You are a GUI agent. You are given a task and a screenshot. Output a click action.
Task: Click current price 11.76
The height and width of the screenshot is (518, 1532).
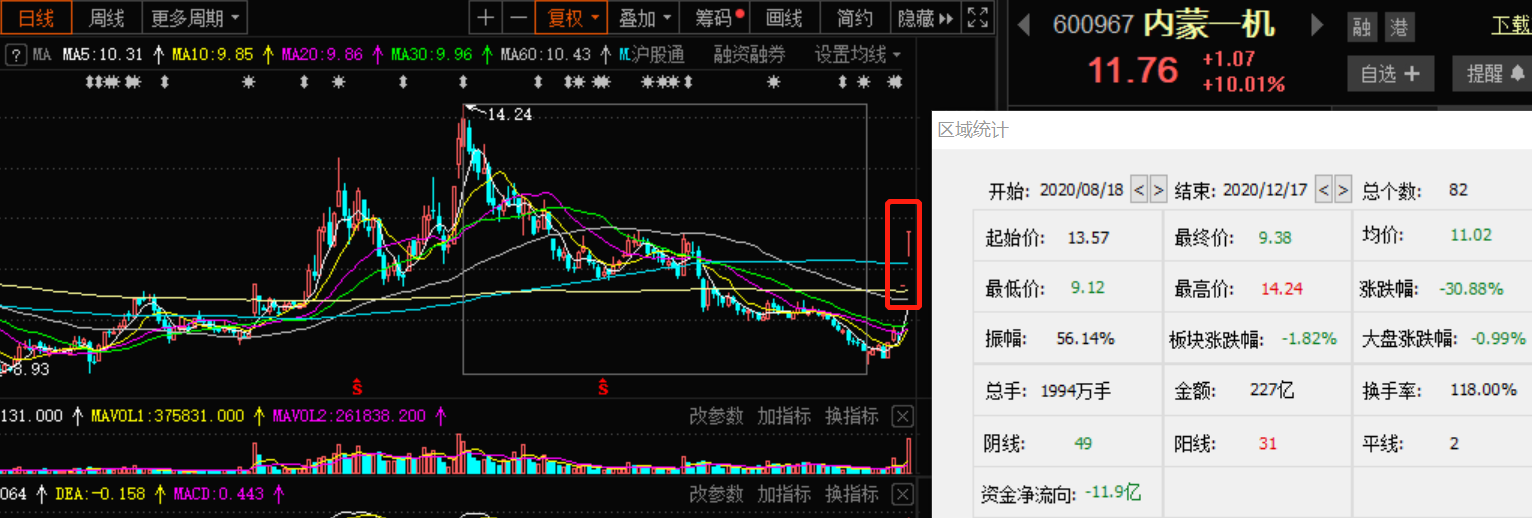pos(1133,72)
